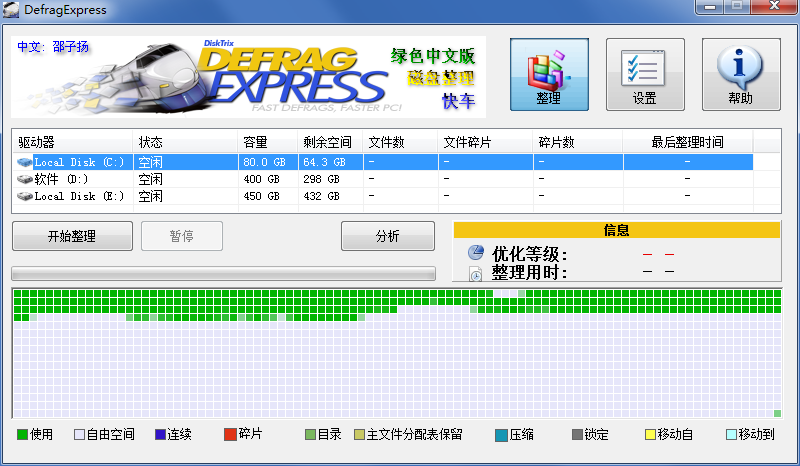
Task: Click 空闲 status in the D: row
Action: [151, 179]
